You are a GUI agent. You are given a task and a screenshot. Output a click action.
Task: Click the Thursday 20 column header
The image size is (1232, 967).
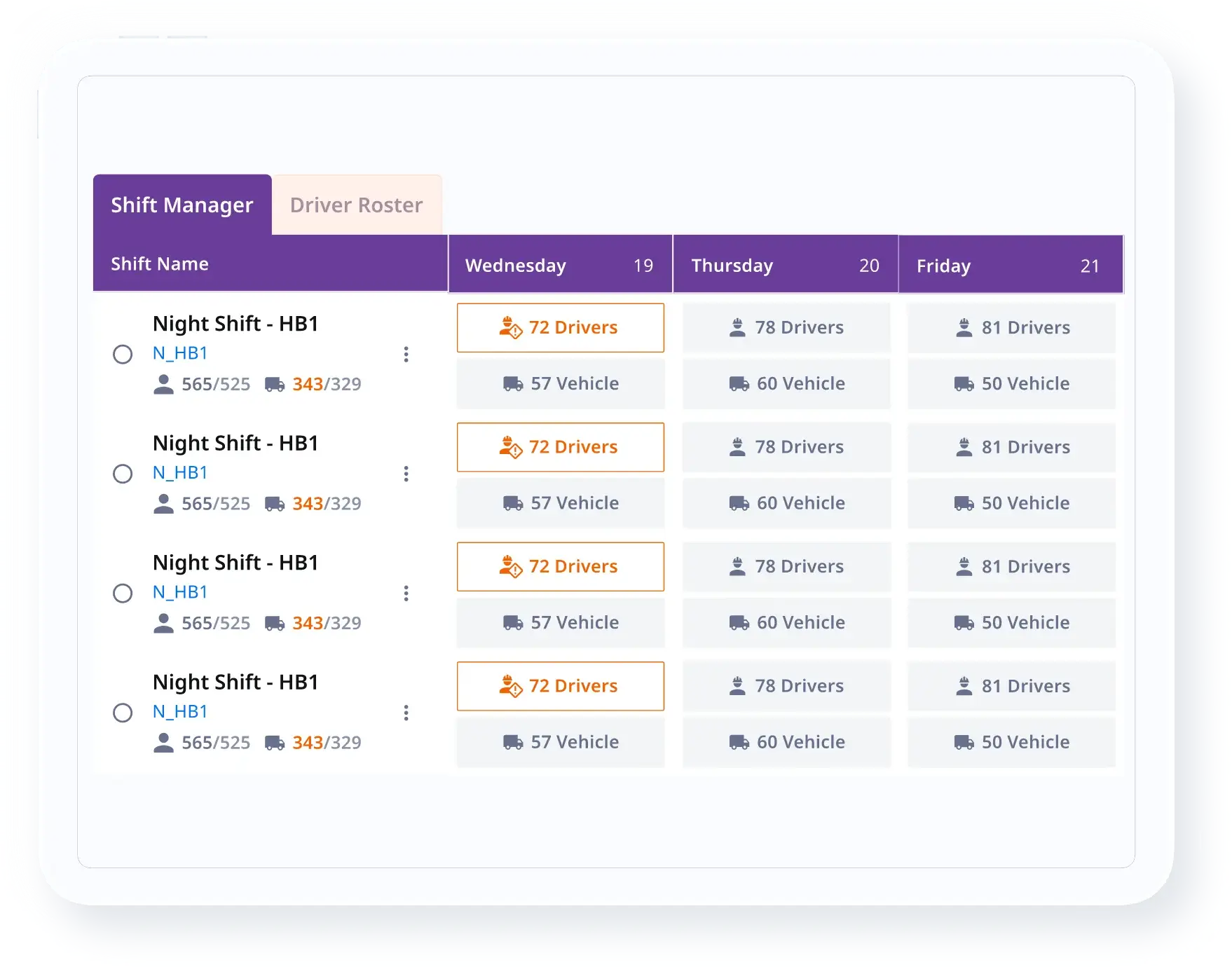click(x=785, y=265)
